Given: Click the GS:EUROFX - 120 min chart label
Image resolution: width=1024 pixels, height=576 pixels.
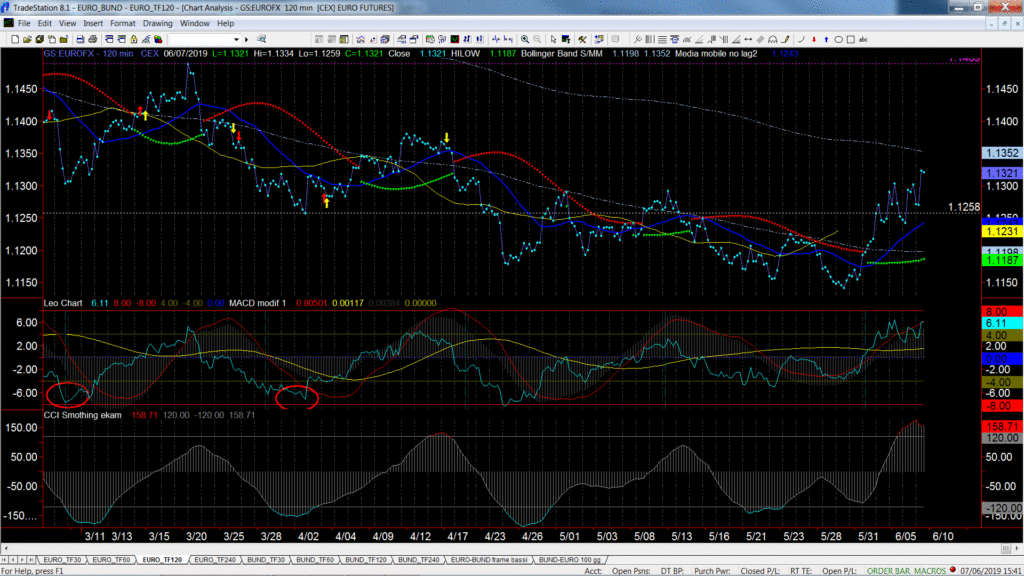Looking at the screenshot, I should (x=88, y=54).
